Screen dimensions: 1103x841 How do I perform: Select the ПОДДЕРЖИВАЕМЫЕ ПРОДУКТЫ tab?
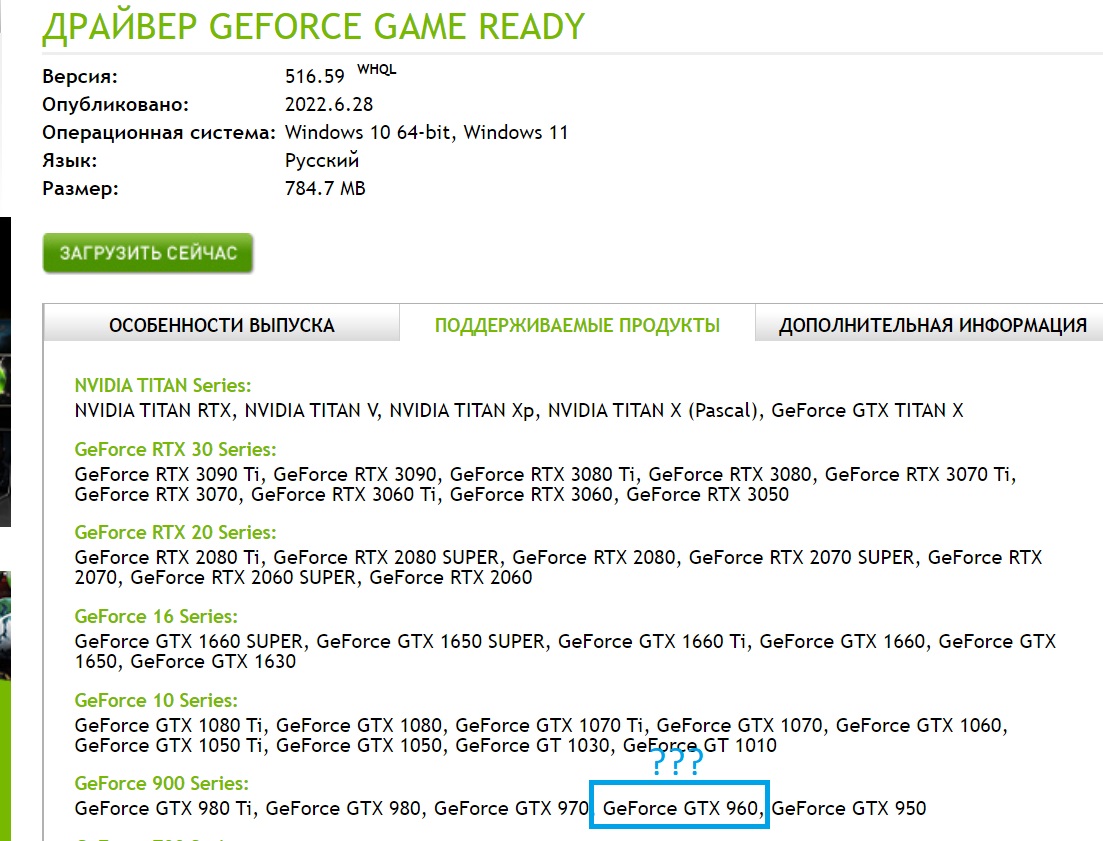pos(578,325)
